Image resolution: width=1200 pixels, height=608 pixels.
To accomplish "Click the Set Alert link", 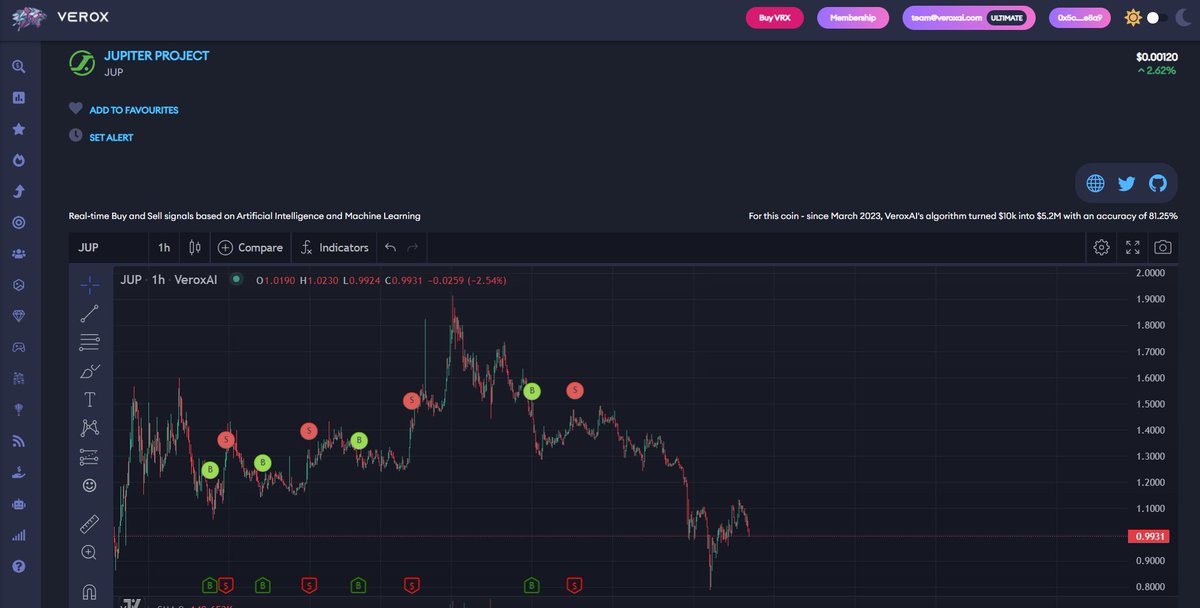I will point(111,137).
